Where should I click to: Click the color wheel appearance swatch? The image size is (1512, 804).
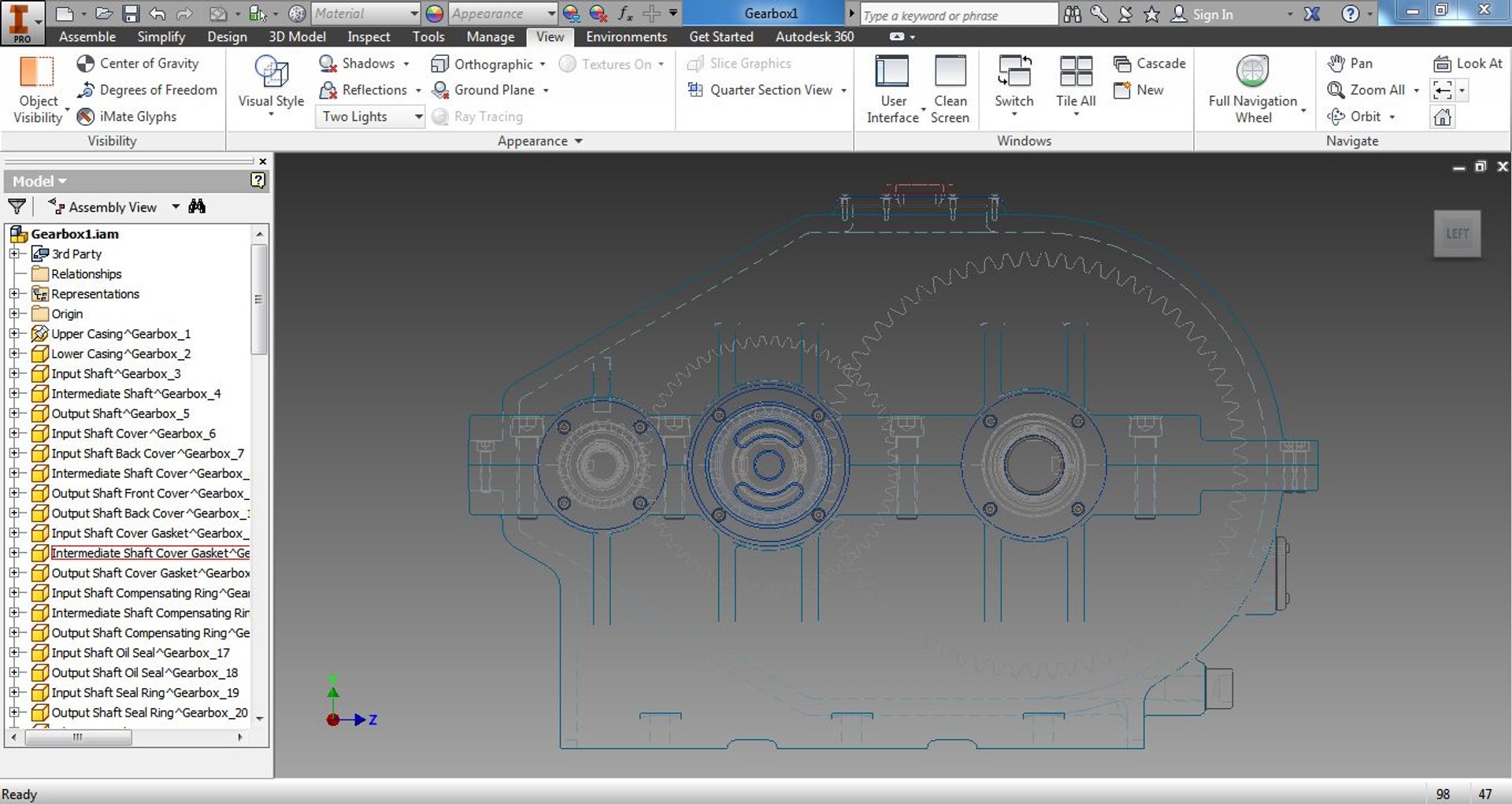click(x=434, y=13)
